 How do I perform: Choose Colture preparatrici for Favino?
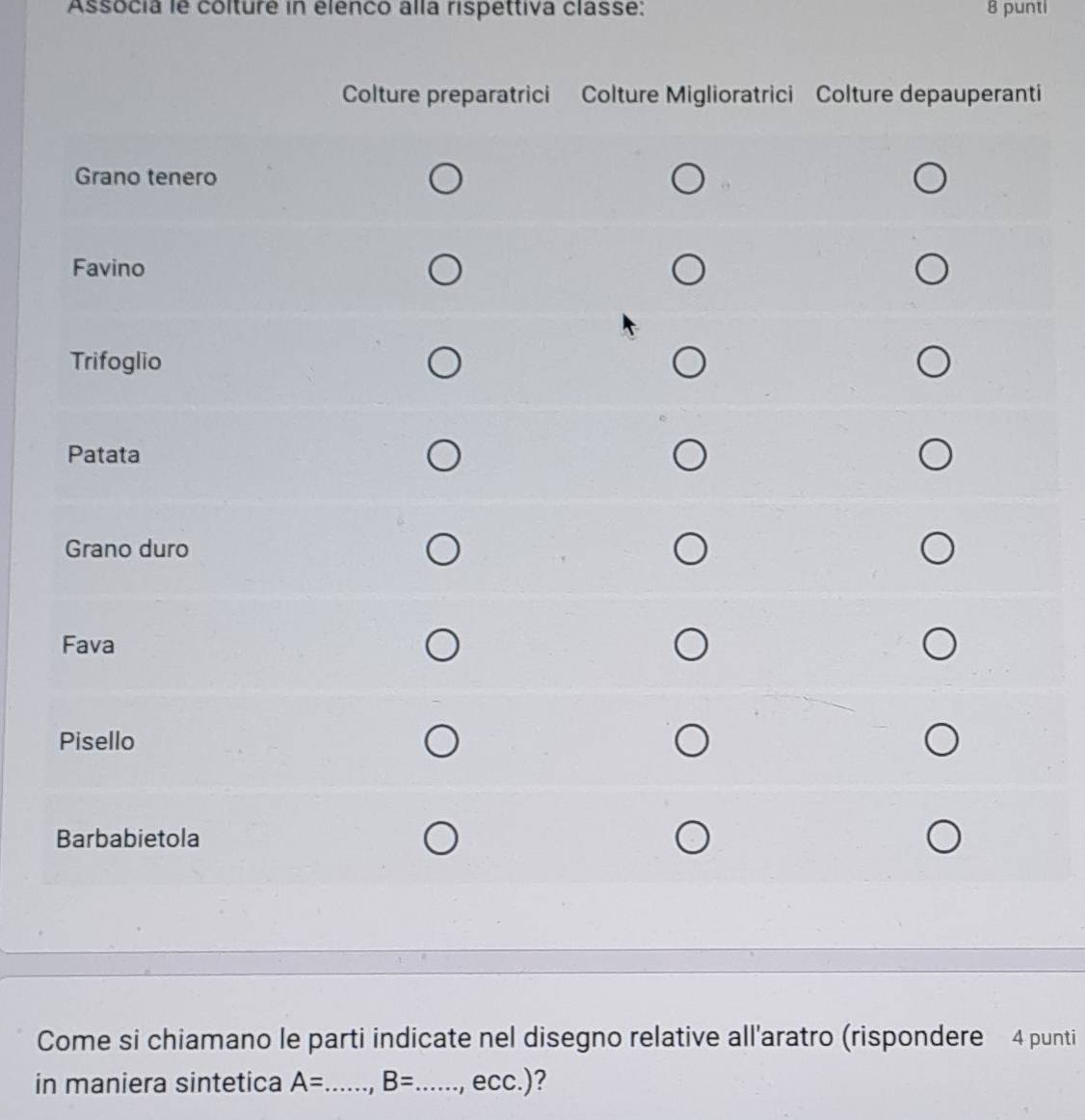[444, 271]
